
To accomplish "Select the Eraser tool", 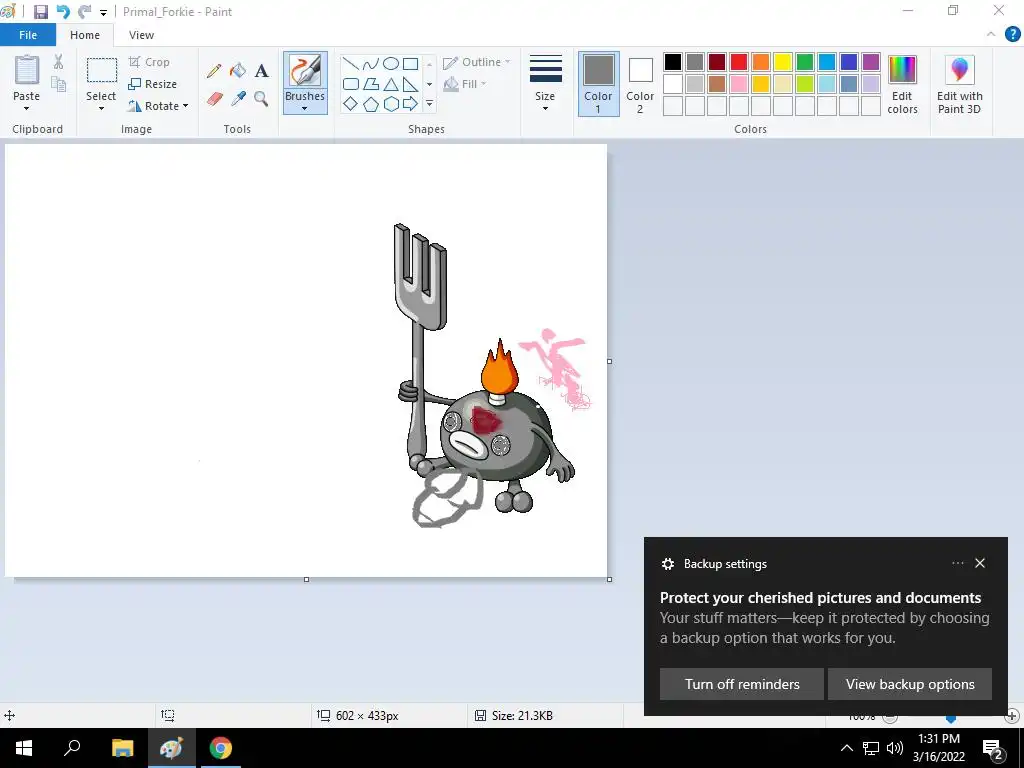I will click(x=215, y=99).
